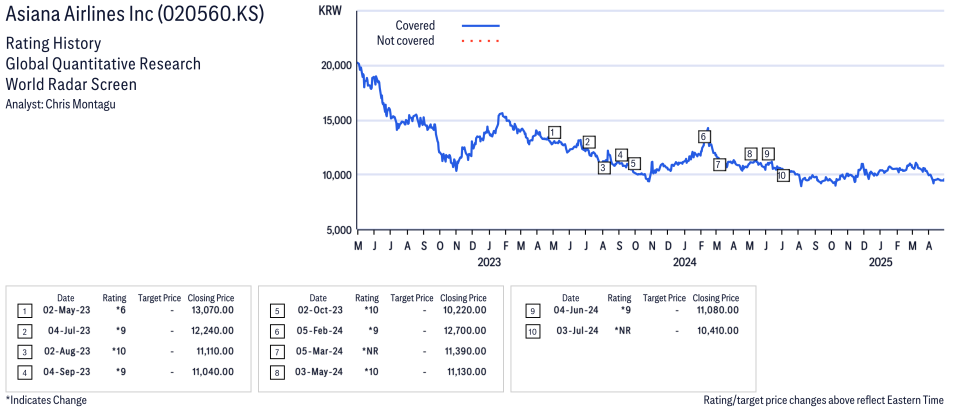Screen dimensions: 955x407
Task: Click the 20,000 y-axis value
Action: coord(336,65)
